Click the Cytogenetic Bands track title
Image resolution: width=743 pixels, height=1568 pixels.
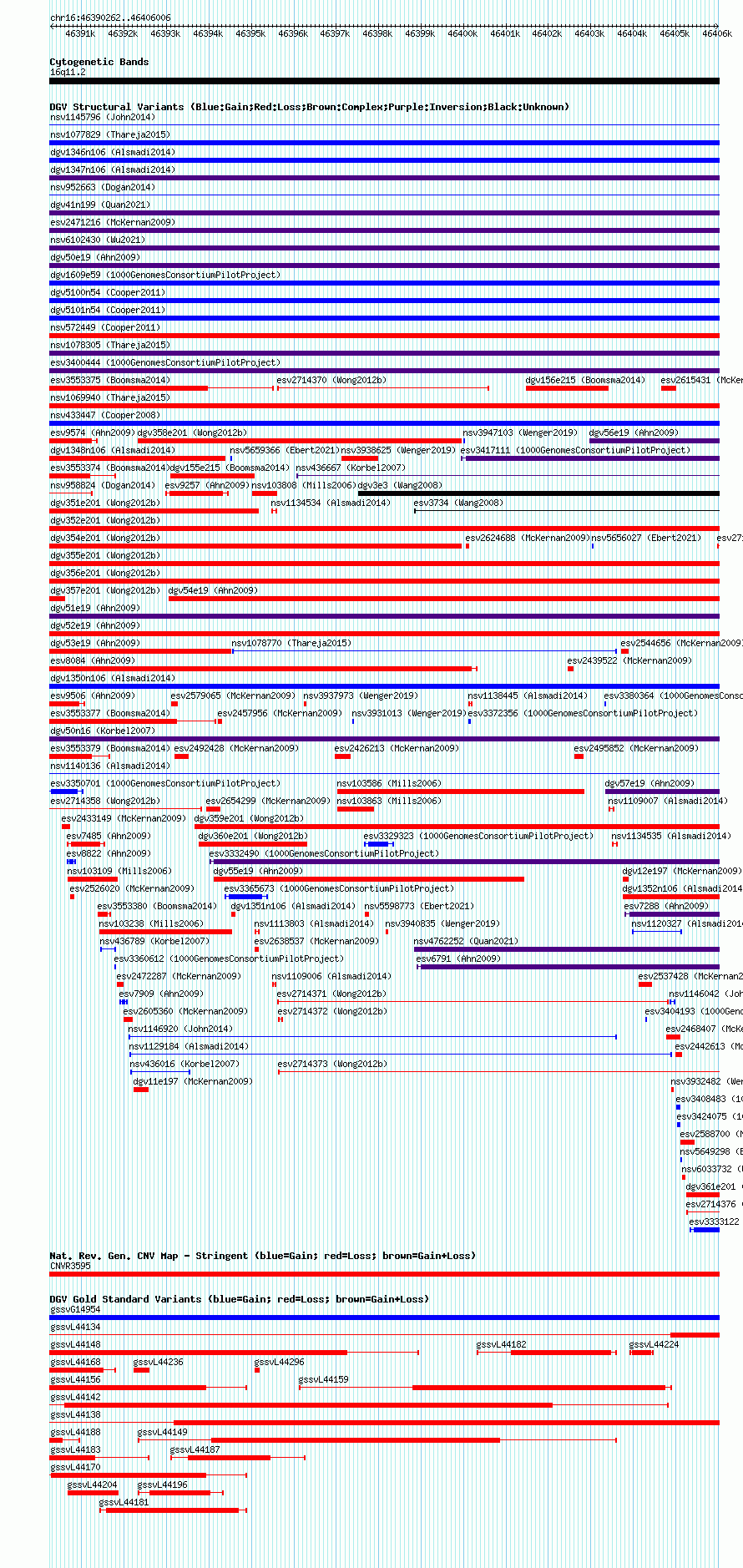(99, 62)
